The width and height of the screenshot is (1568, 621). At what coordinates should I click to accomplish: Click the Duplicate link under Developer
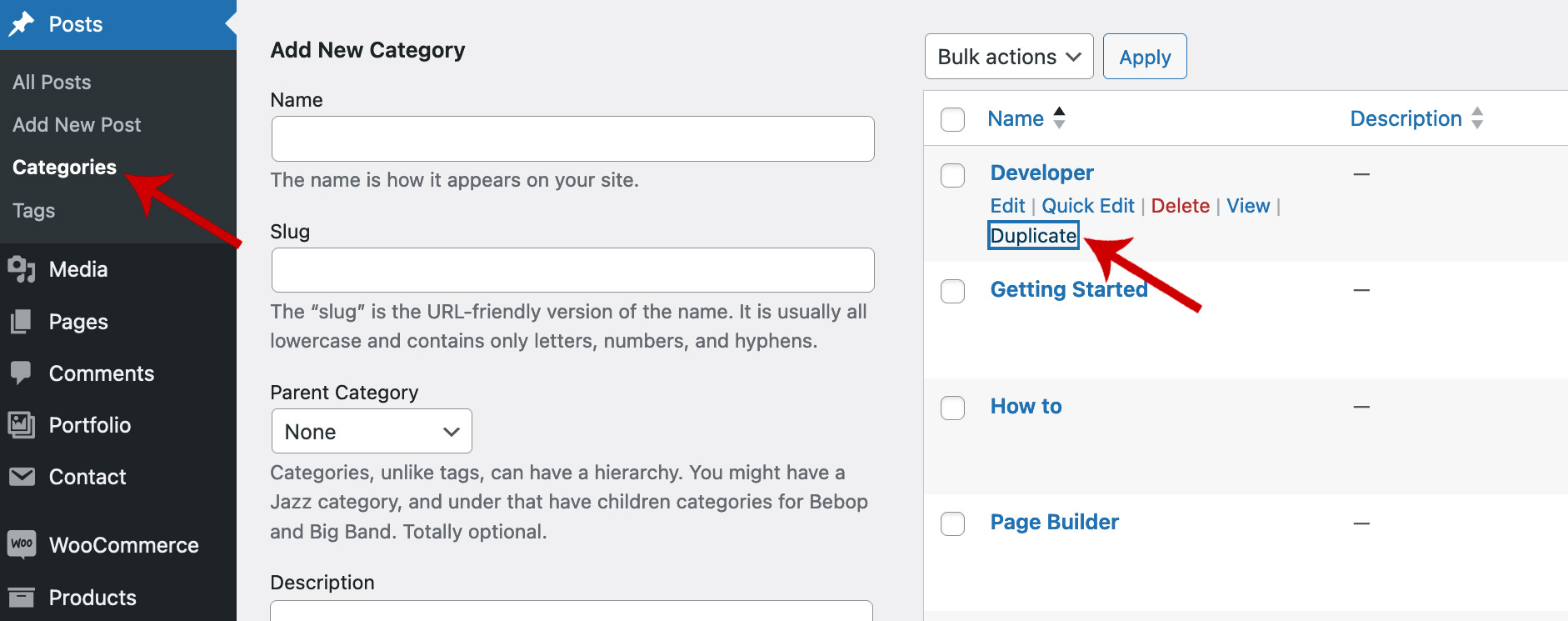pyautogui.click(x=1033, y=236)
